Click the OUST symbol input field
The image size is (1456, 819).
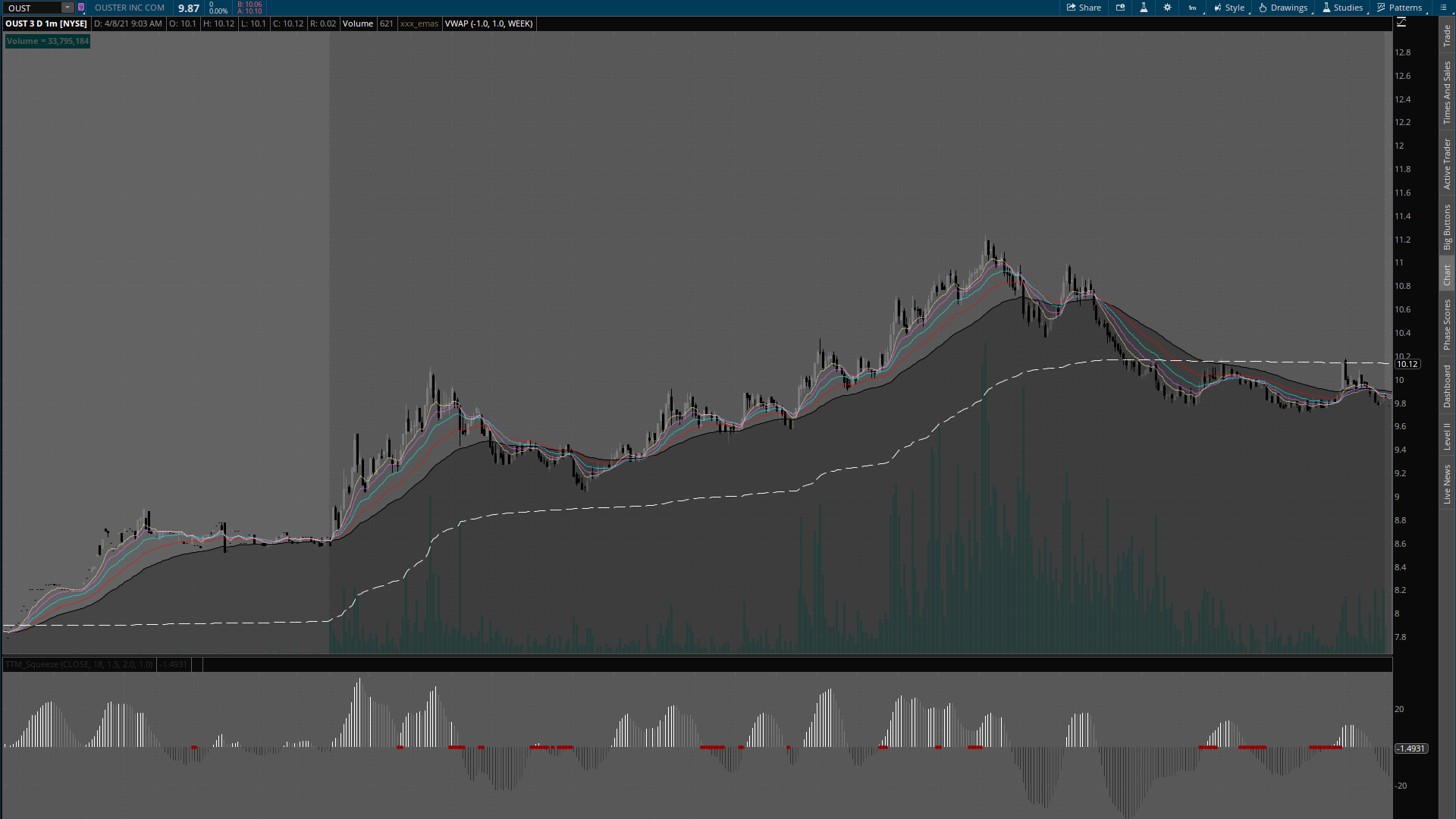click(32, 8)
